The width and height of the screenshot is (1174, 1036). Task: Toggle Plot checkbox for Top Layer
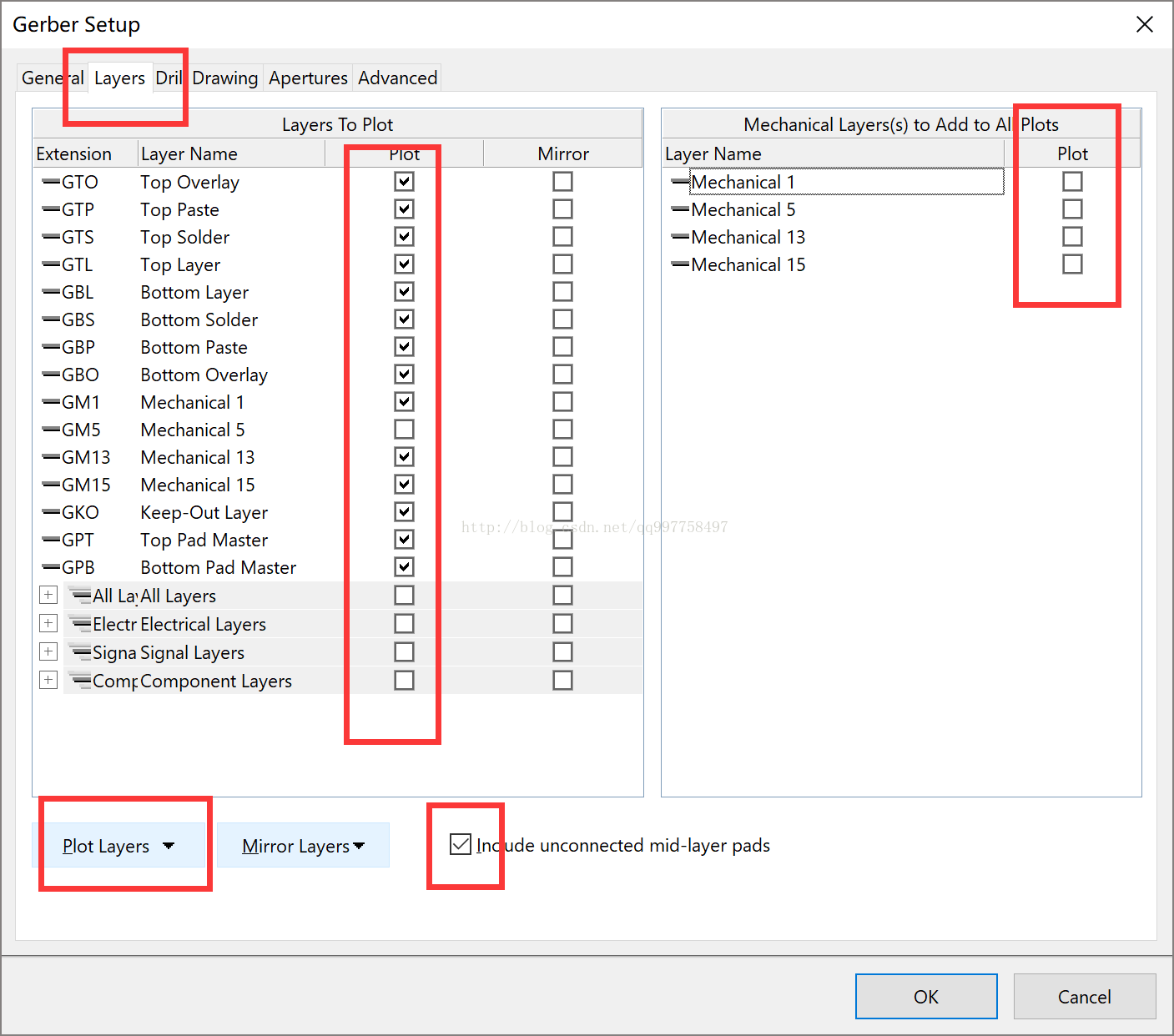404,264
